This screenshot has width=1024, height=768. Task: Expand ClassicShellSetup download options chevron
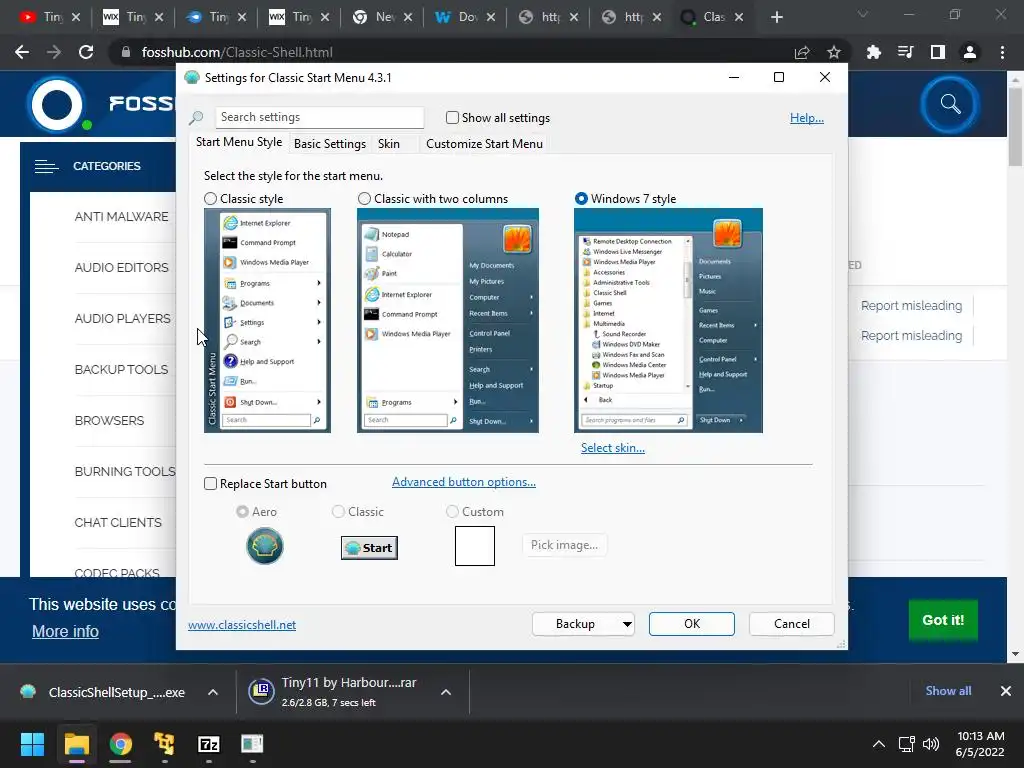click(x=213, y=692)
